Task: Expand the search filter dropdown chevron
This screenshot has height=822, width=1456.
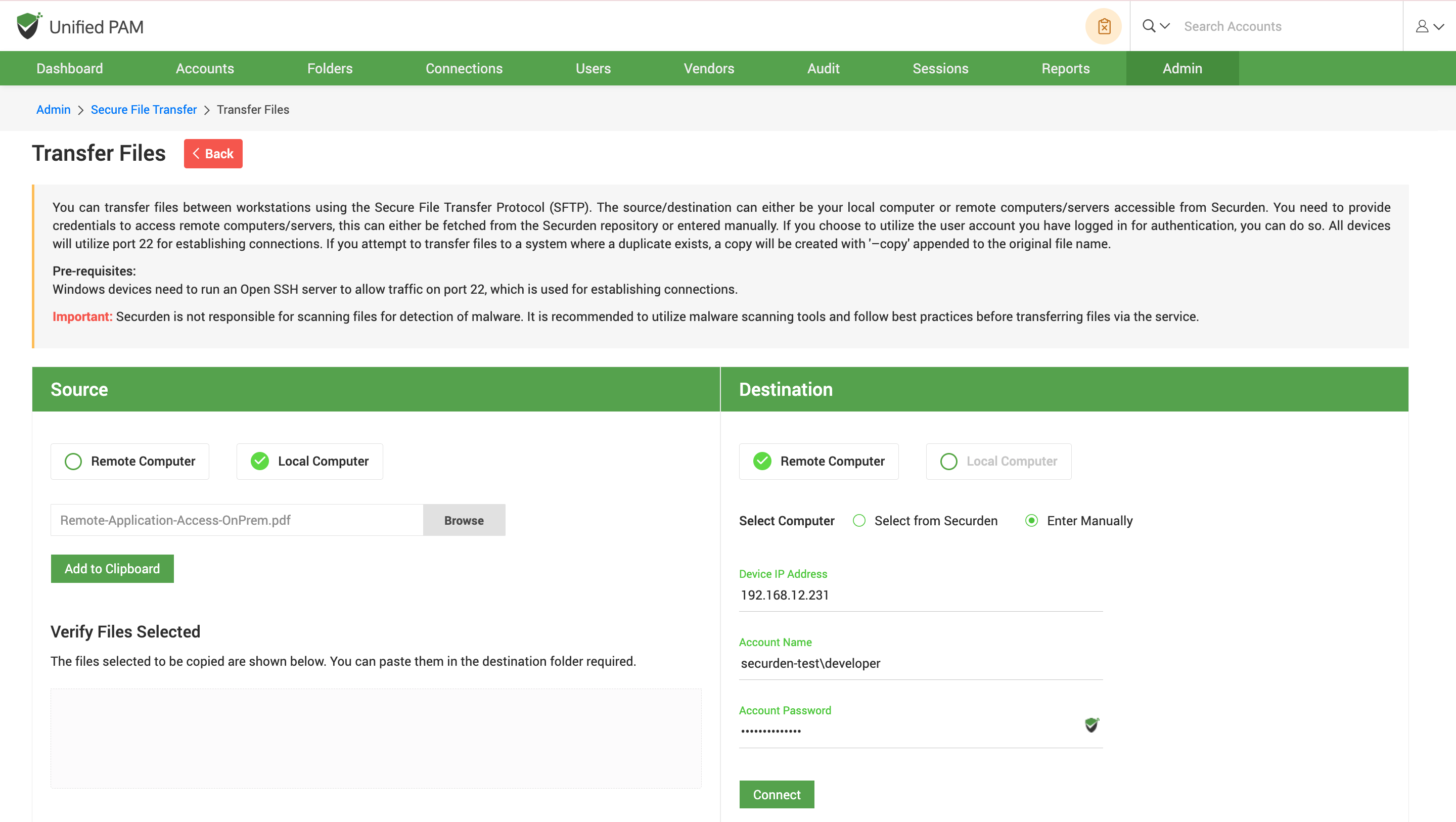Action: click(1165, 26)
